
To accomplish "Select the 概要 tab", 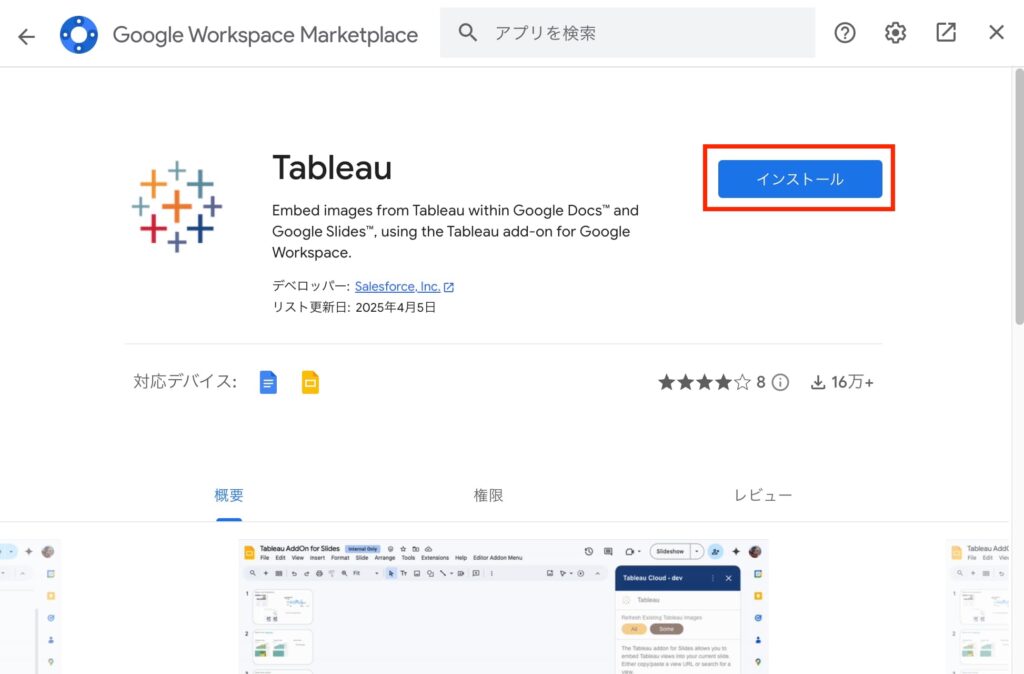I will [229, 496].
